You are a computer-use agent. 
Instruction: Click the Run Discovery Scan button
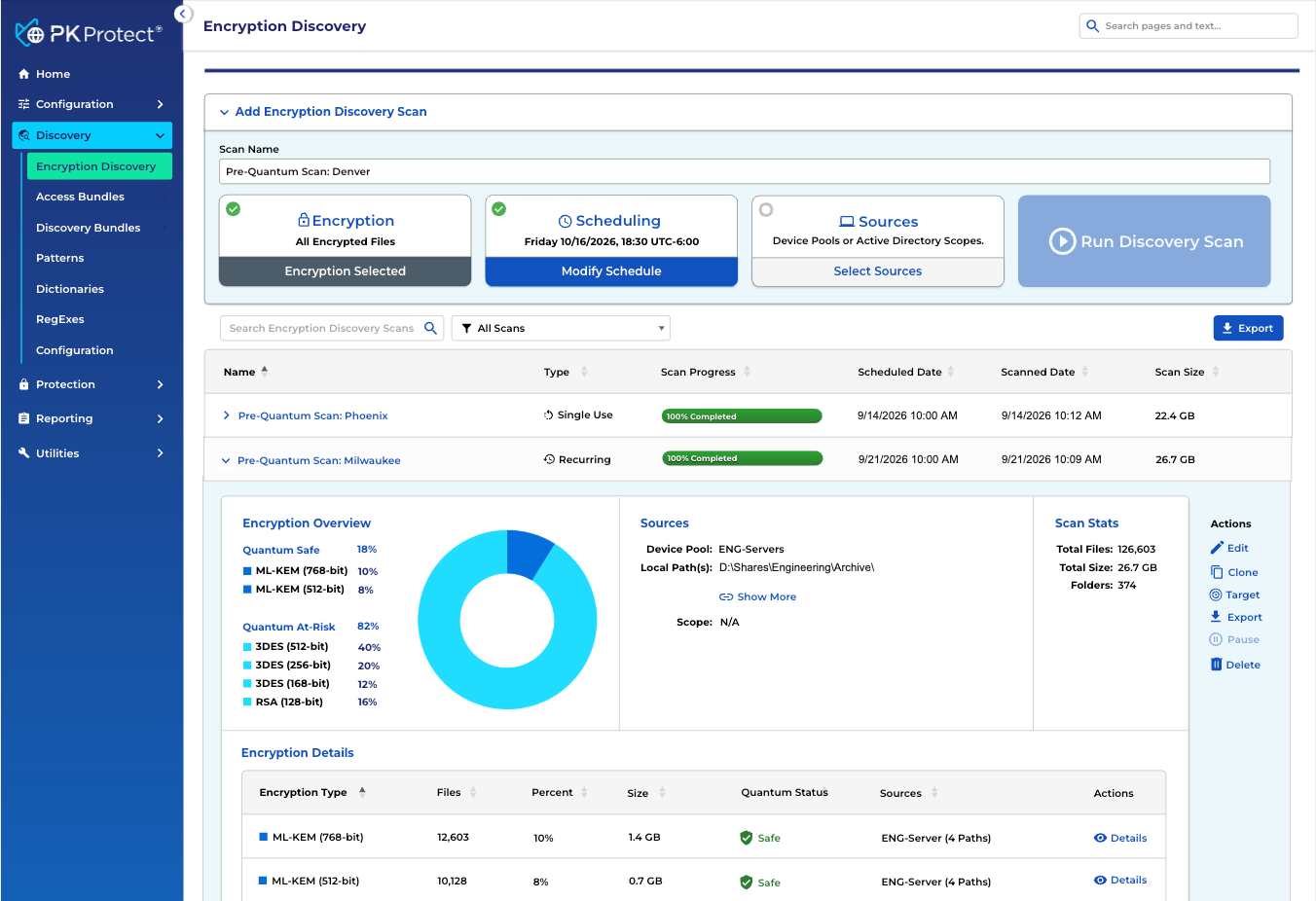1145,241
